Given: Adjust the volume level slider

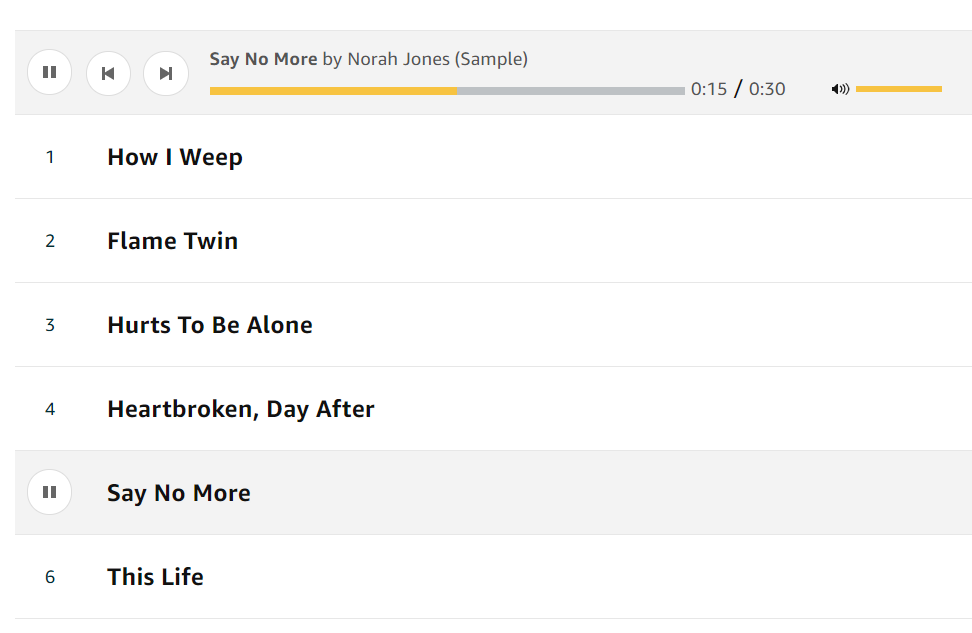Looking at the screenshot, I should [x=898, y=89].
